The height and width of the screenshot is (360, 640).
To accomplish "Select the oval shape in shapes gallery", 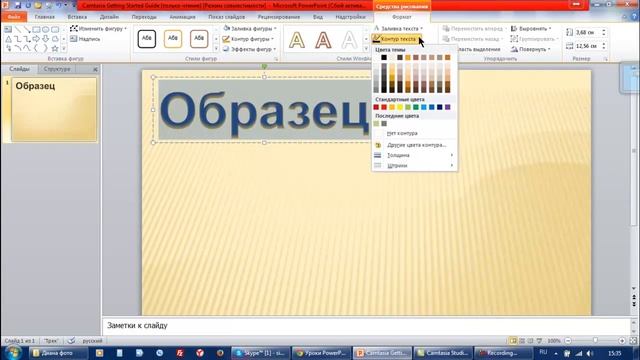I will coord(46,29).
